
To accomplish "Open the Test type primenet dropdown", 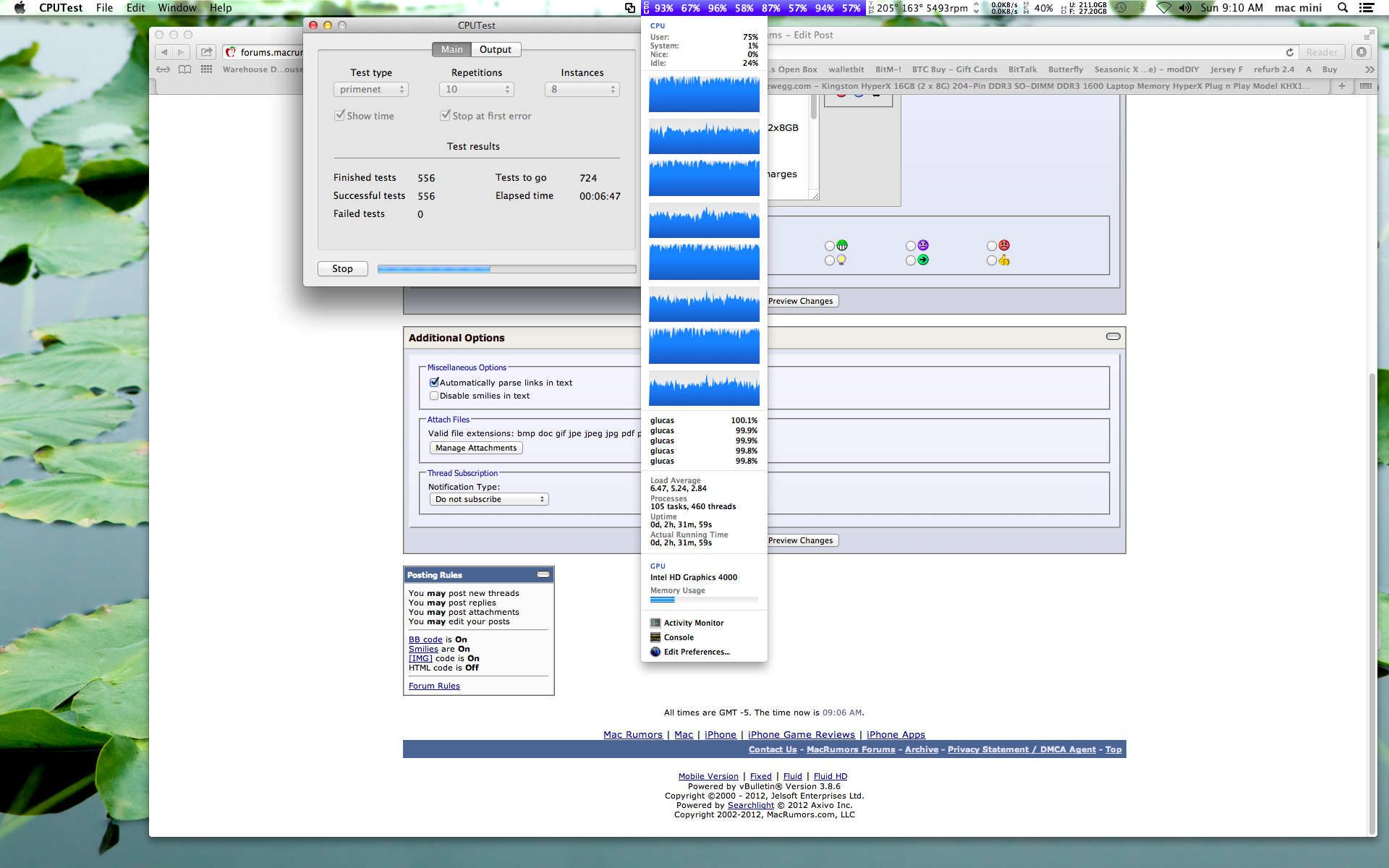I will point(371,89).
